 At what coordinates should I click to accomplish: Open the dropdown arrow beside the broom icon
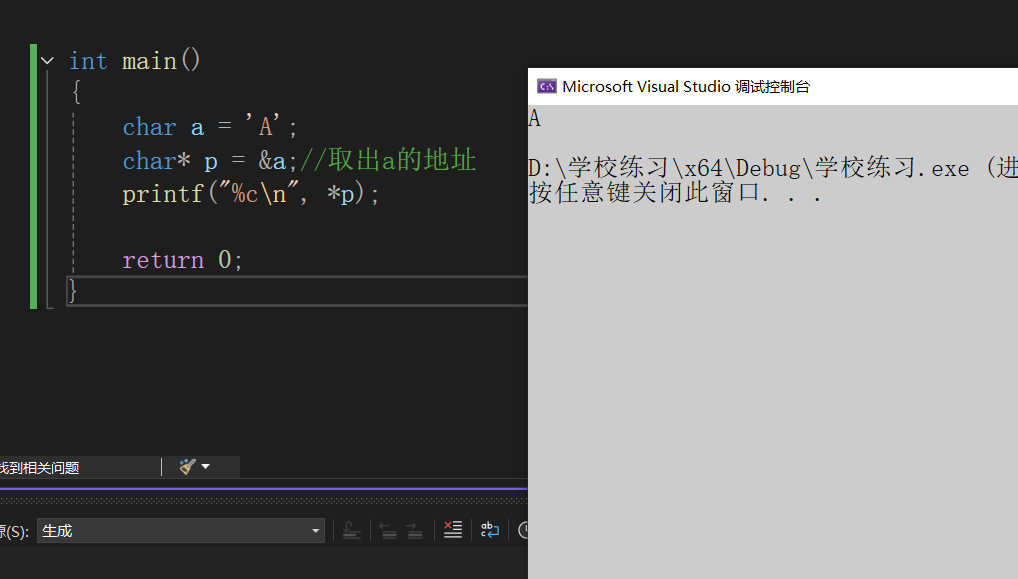coord(206,466)
